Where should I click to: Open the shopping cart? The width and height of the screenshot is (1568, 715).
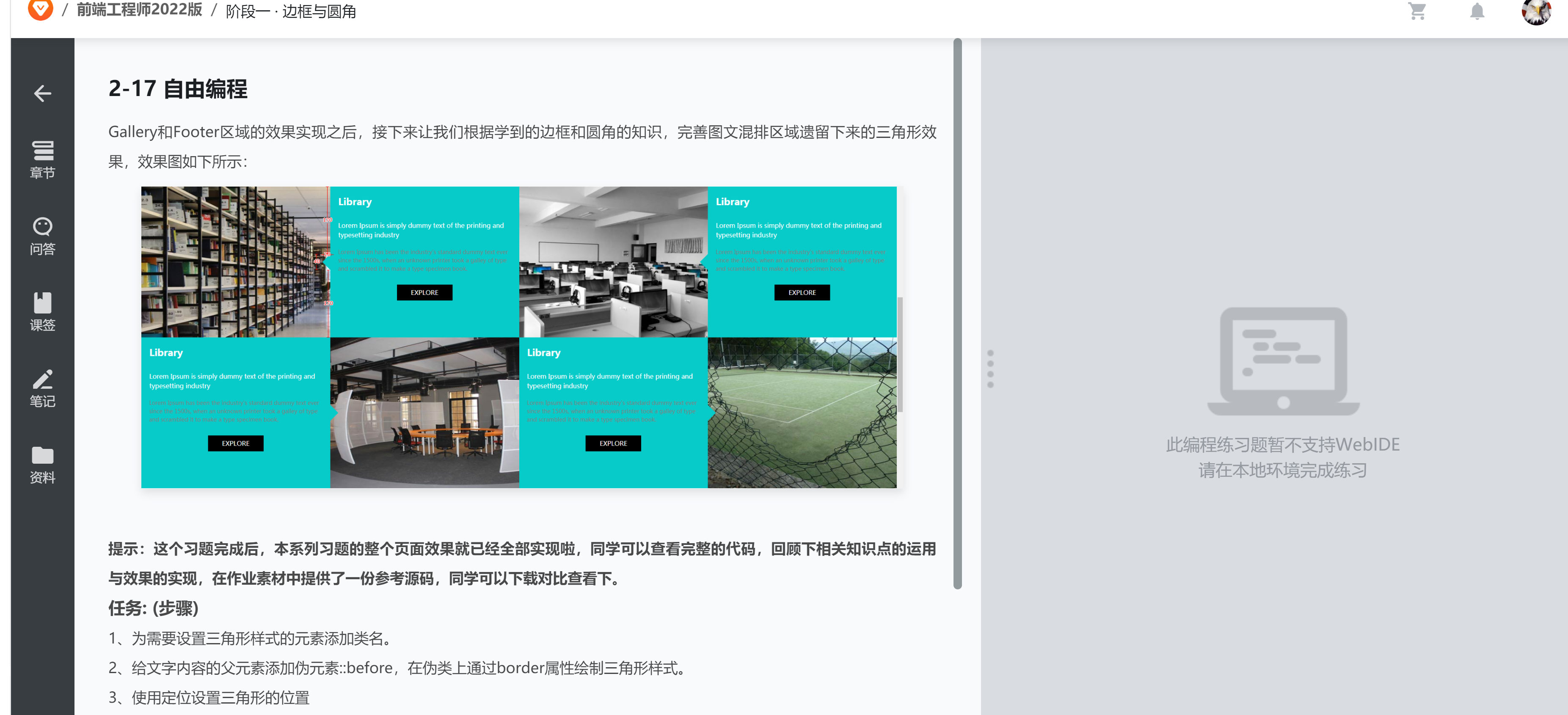point(1417,11)
